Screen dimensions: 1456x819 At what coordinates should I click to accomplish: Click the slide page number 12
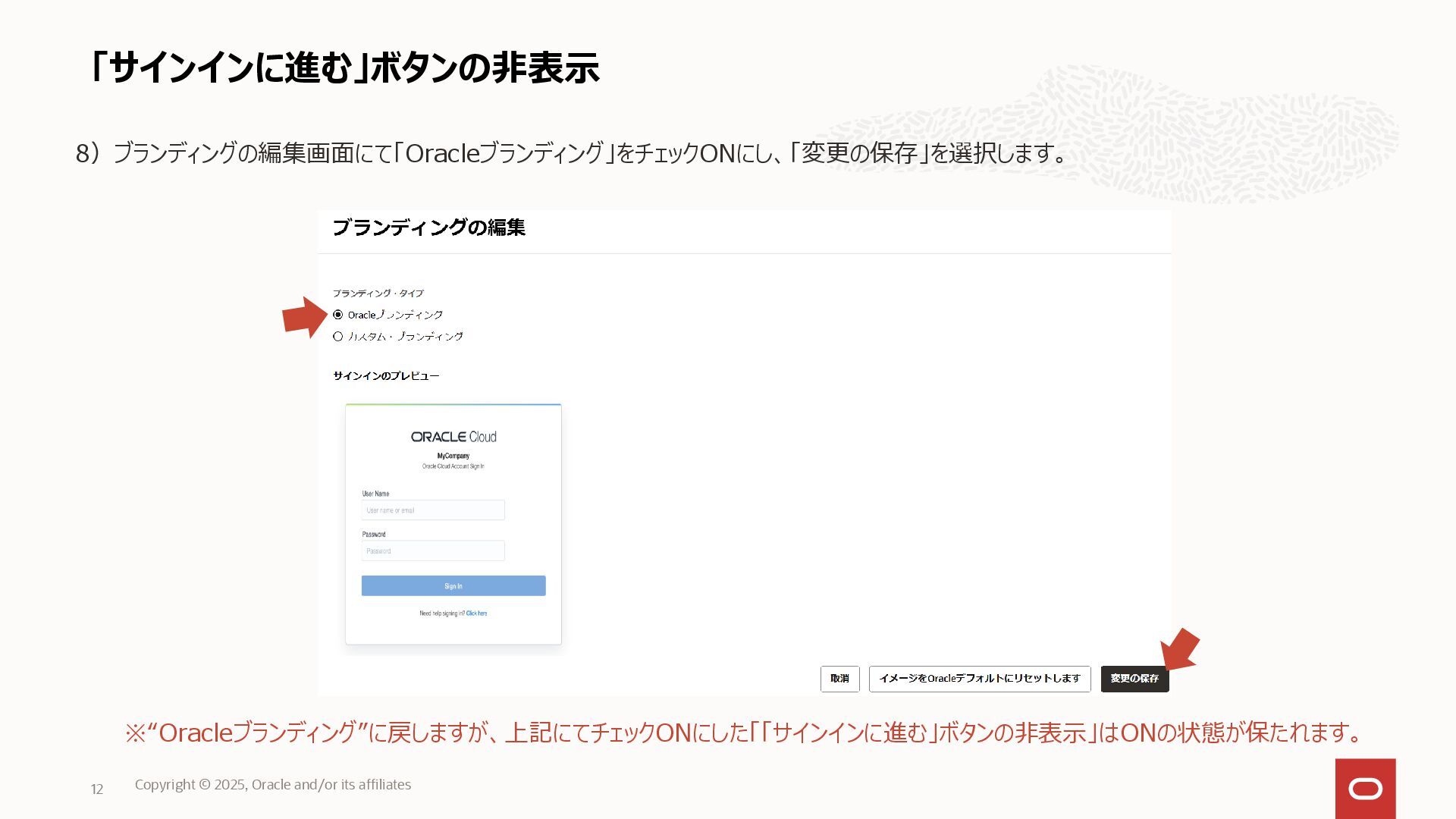point(97,789)
